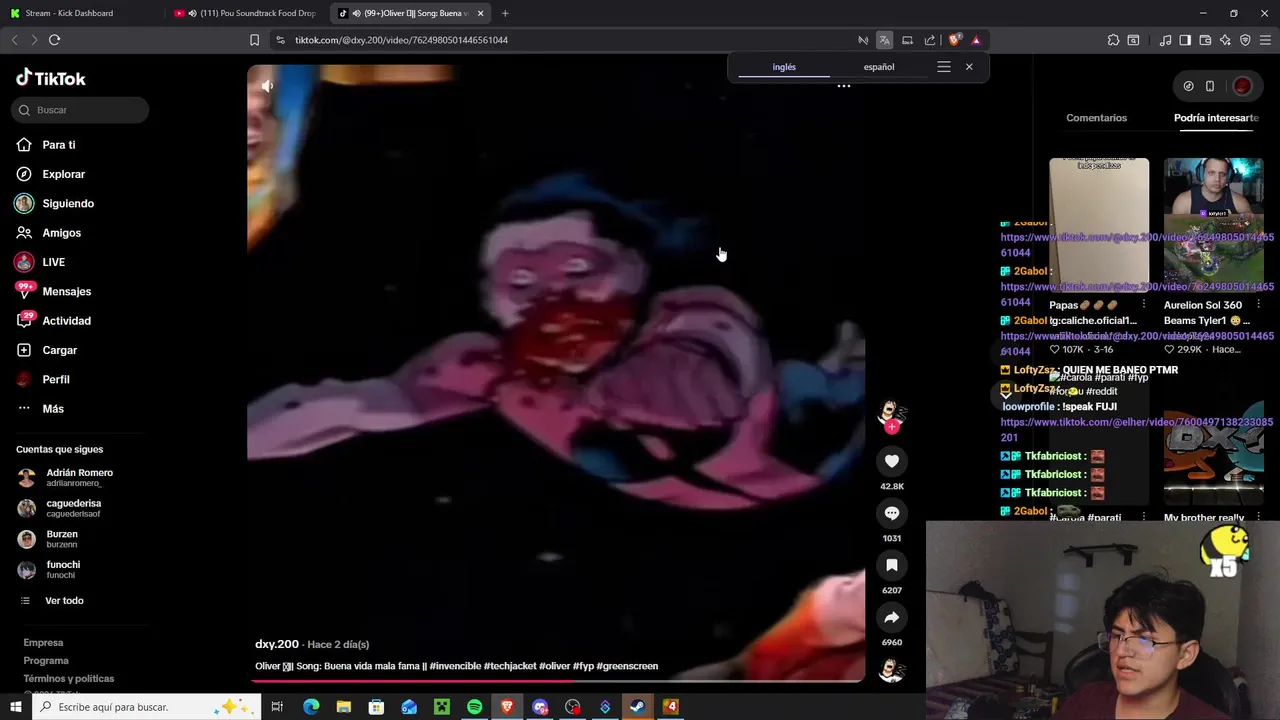Switch to the Comentarios tab
Screen dimensions: 1280x720
point(1096,118)
